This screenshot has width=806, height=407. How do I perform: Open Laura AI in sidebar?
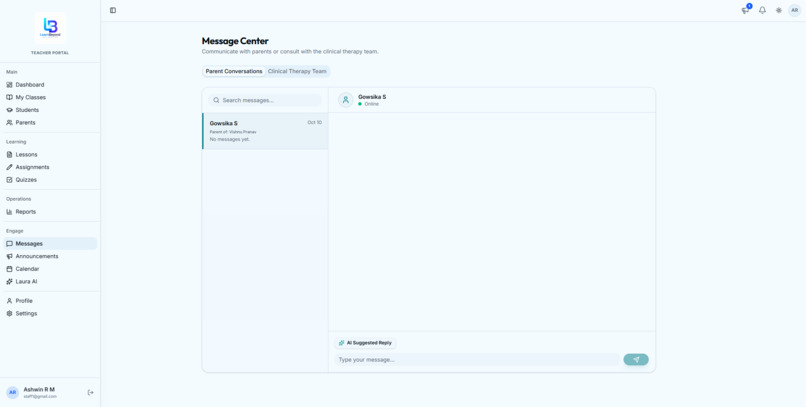[x=50, y=282]
